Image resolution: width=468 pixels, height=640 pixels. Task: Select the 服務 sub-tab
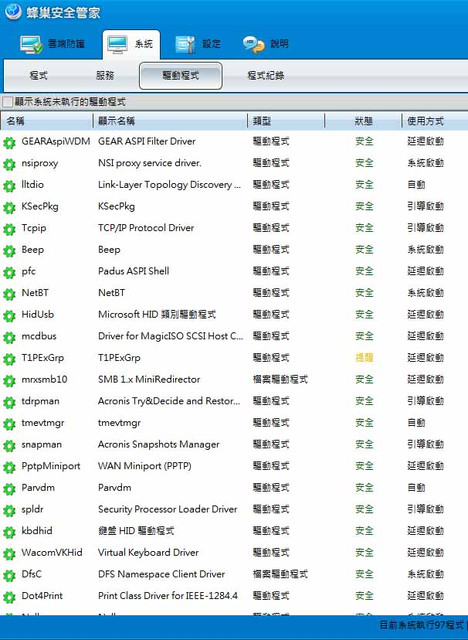[105, 76]
